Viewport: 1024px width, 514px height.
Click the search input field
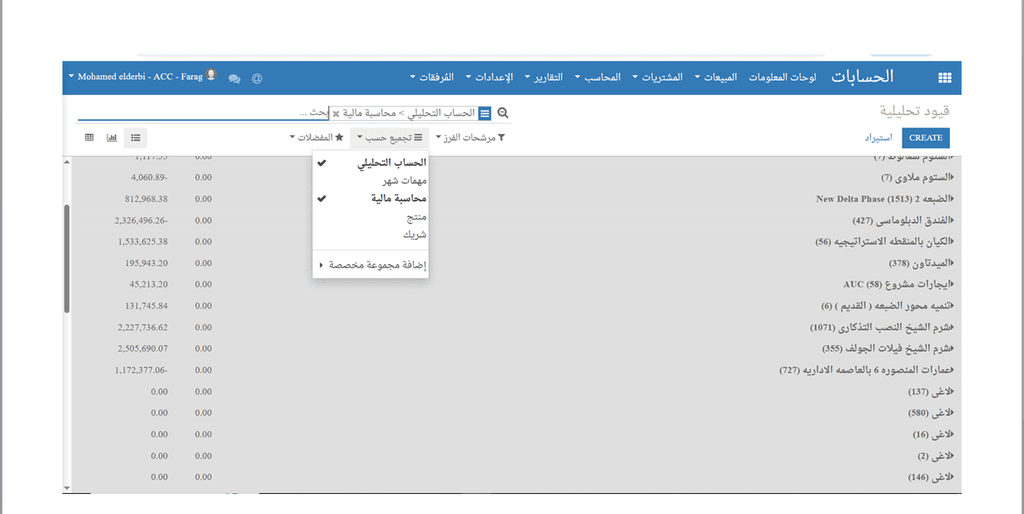pyautogui.click(x=202, y=113)
